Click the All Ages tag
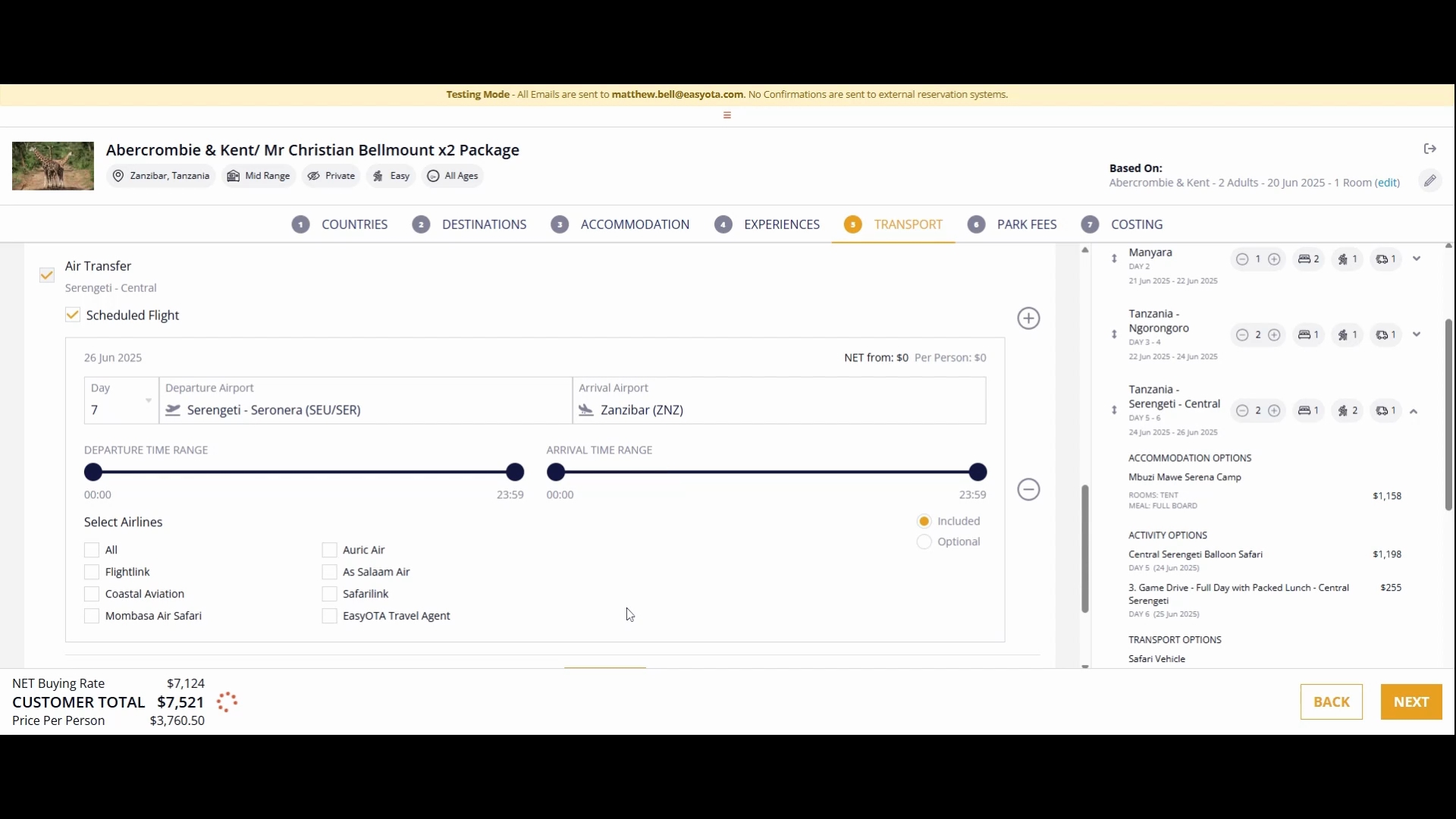The width and height of the screenshot is (1456, 819). tap(453, 176)
